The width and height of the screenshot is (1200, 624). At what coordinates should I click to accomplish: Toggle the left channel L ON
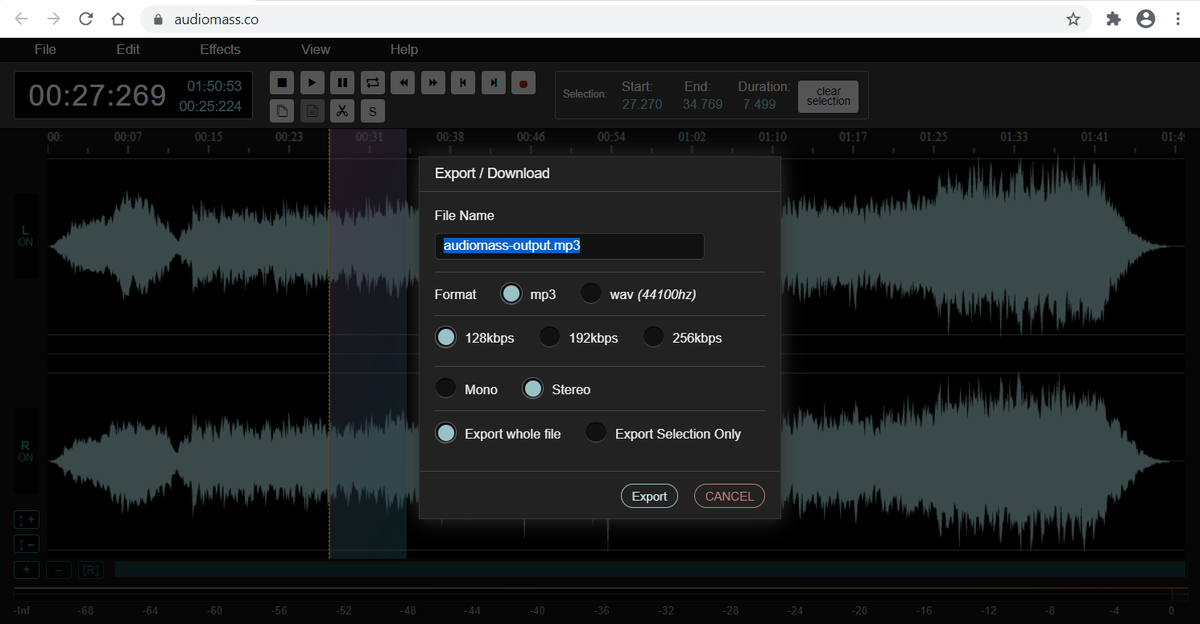coord(26,236)
